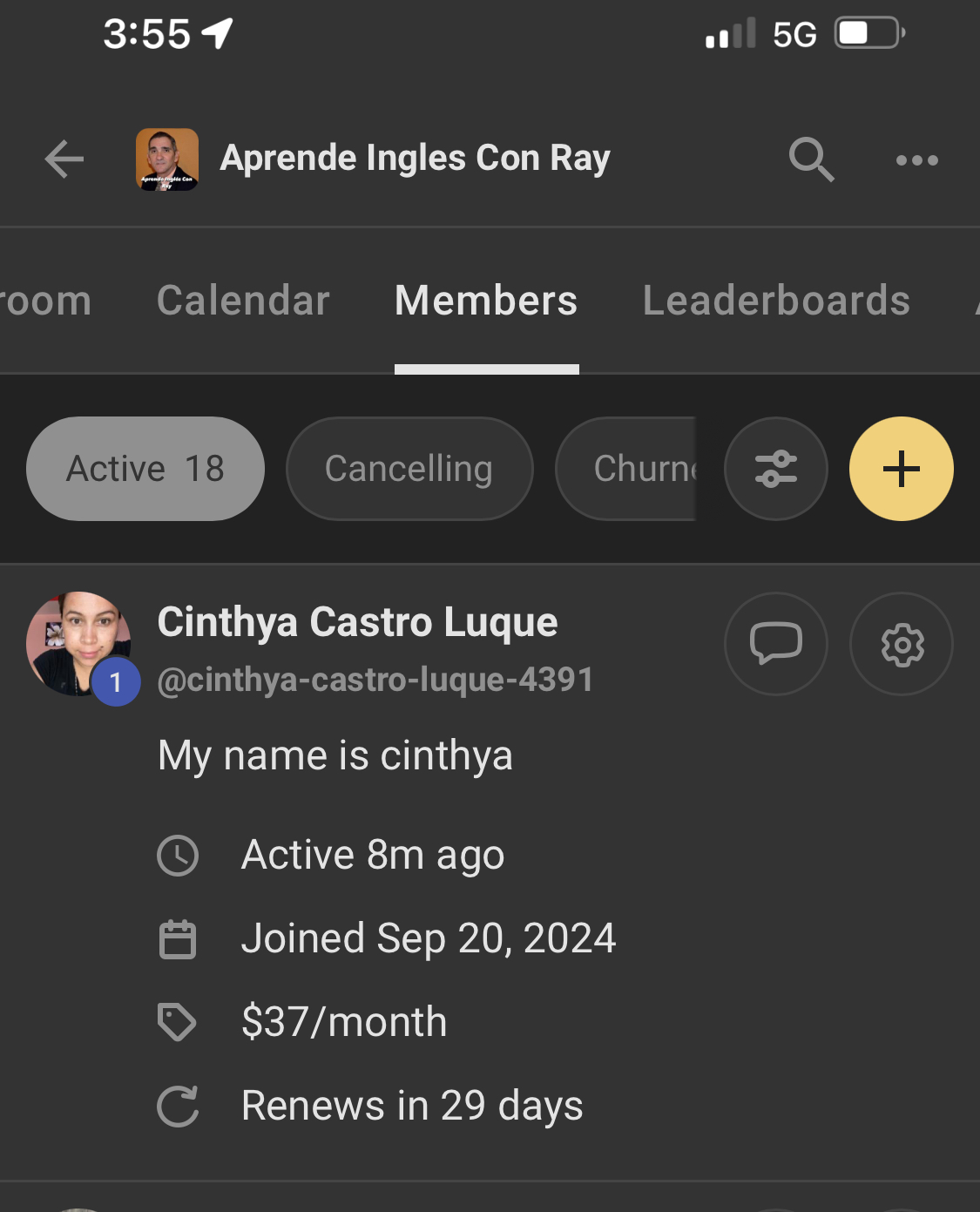Tap the Aprende Ingles Con Ray title
980x1212 pixels.
[415, 159]
